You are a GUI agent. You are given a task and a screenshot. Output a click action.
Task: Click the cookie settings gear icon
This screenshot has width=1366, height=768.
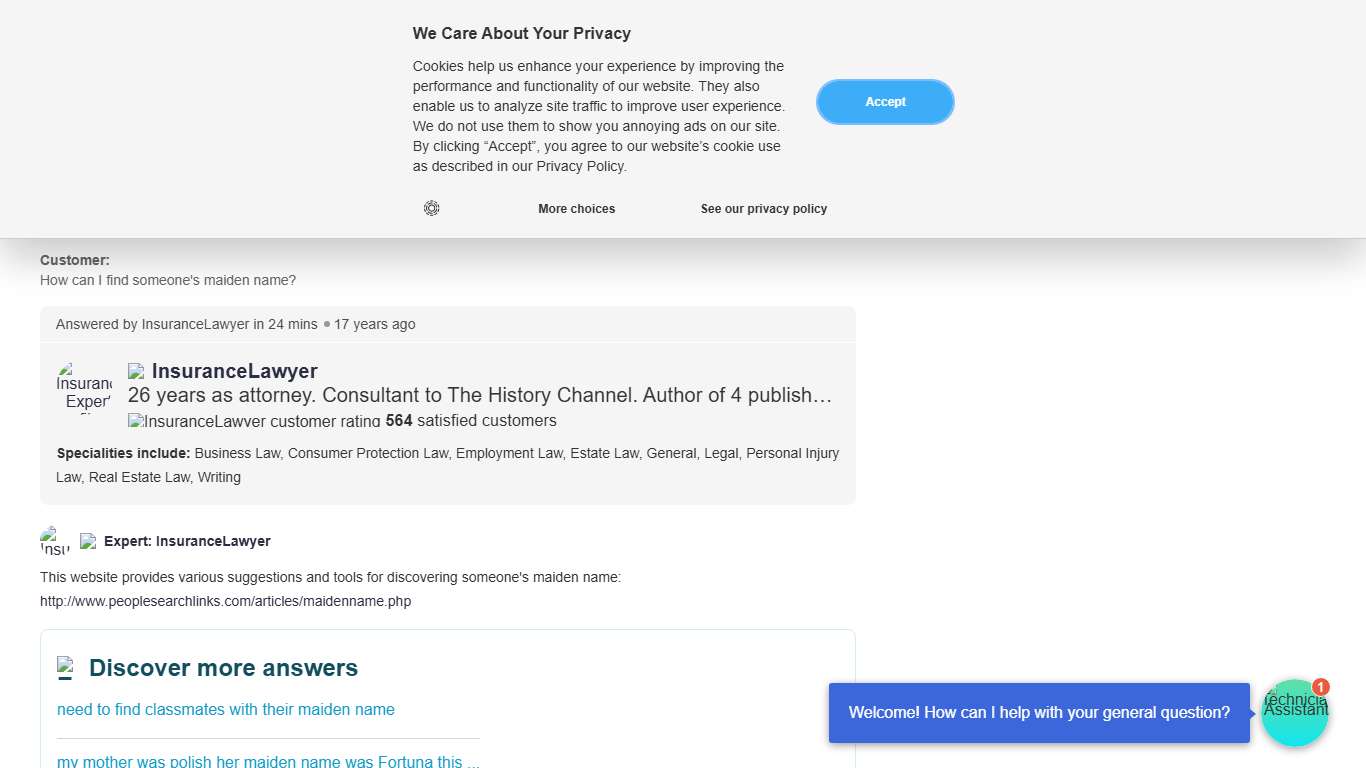point(431,208)
